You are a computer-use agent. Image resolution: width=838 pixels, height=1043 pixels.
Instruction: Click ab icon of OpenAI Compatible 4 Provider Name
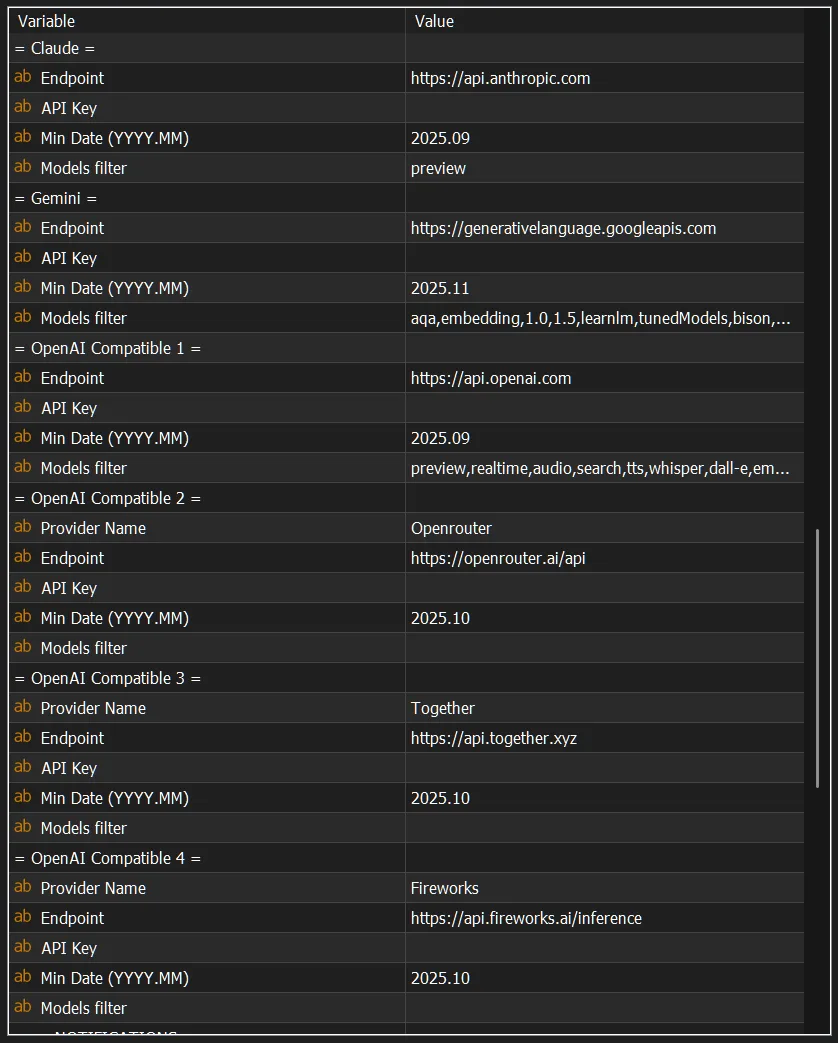tap(23, 887)
